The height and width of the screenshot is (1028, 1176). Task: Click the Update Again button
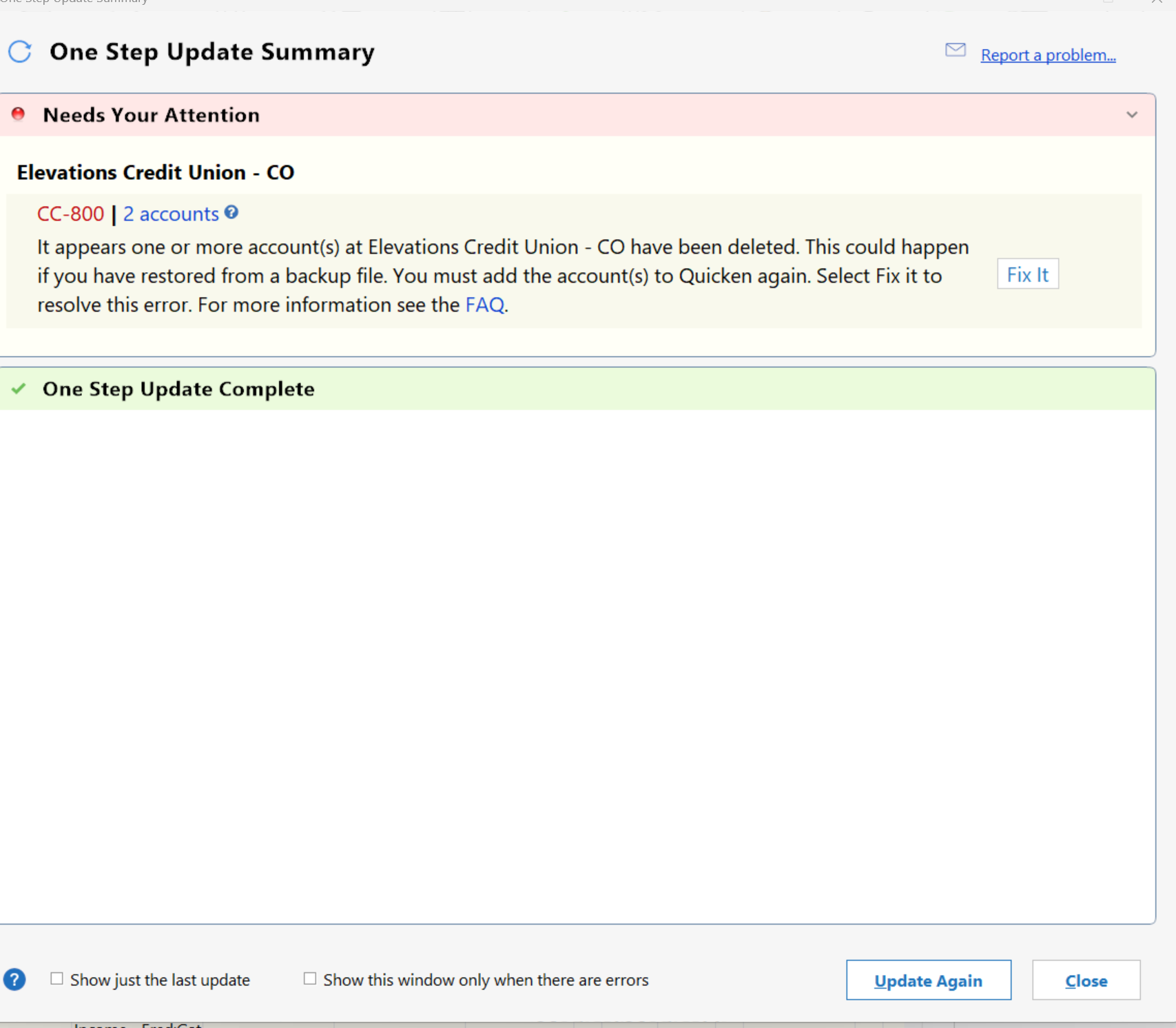929,980
